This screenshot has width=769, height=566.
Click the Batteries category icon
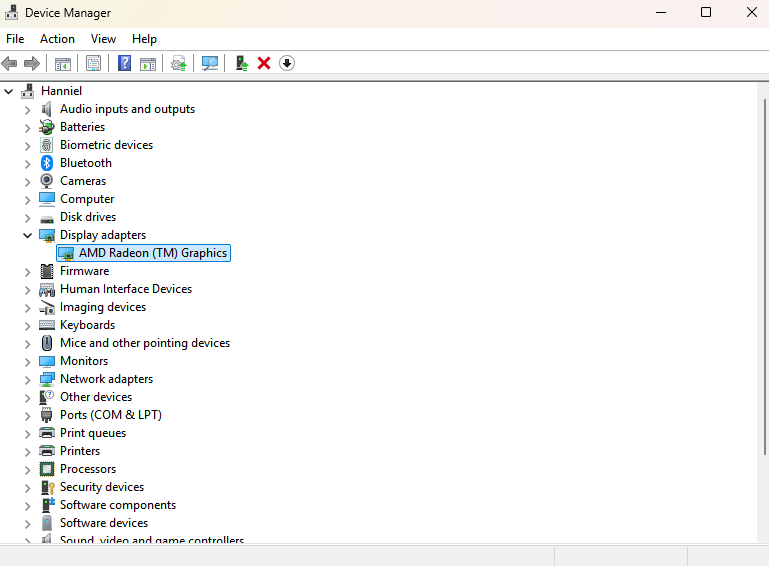click(47, 127)
